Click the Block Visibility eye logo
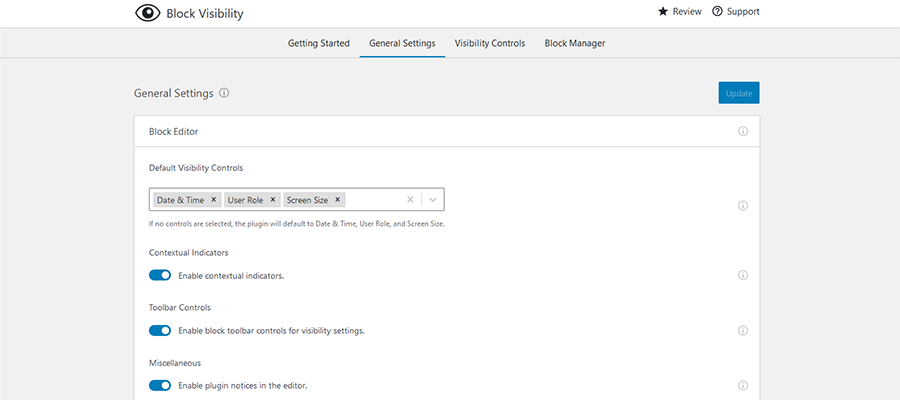Viewport: 900px width, 400px height. point(147,13)
